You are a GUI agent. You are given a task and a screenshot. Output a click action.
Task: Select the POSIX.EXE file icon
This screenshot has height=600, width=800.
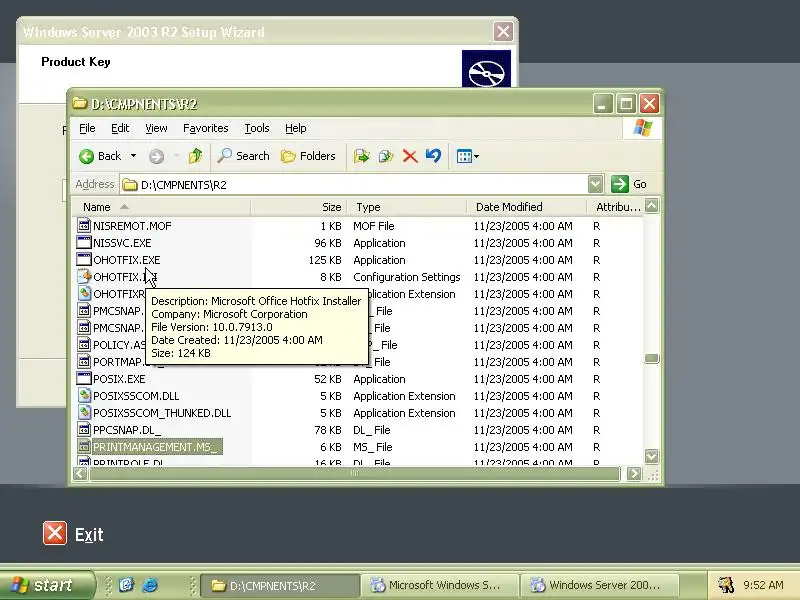click(x=84, y=379)
